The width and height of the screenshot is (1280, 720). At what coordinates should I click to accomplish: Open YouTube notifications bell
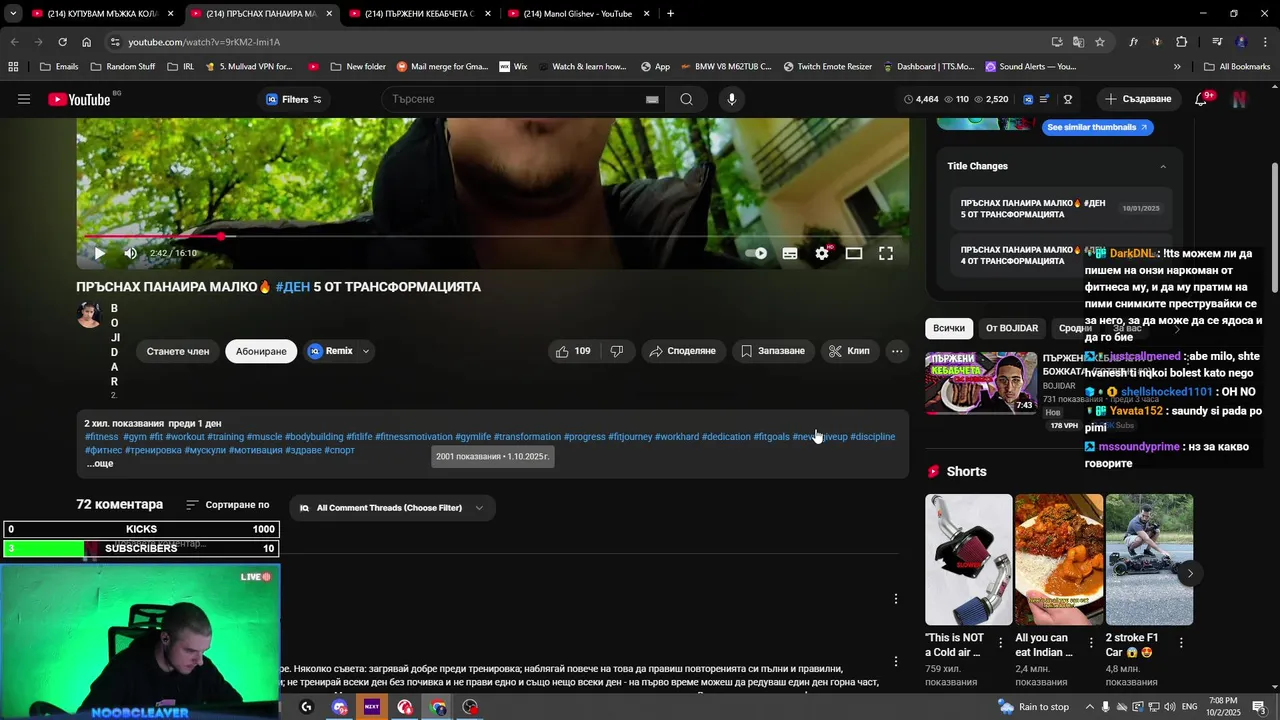pos(1202,99)
